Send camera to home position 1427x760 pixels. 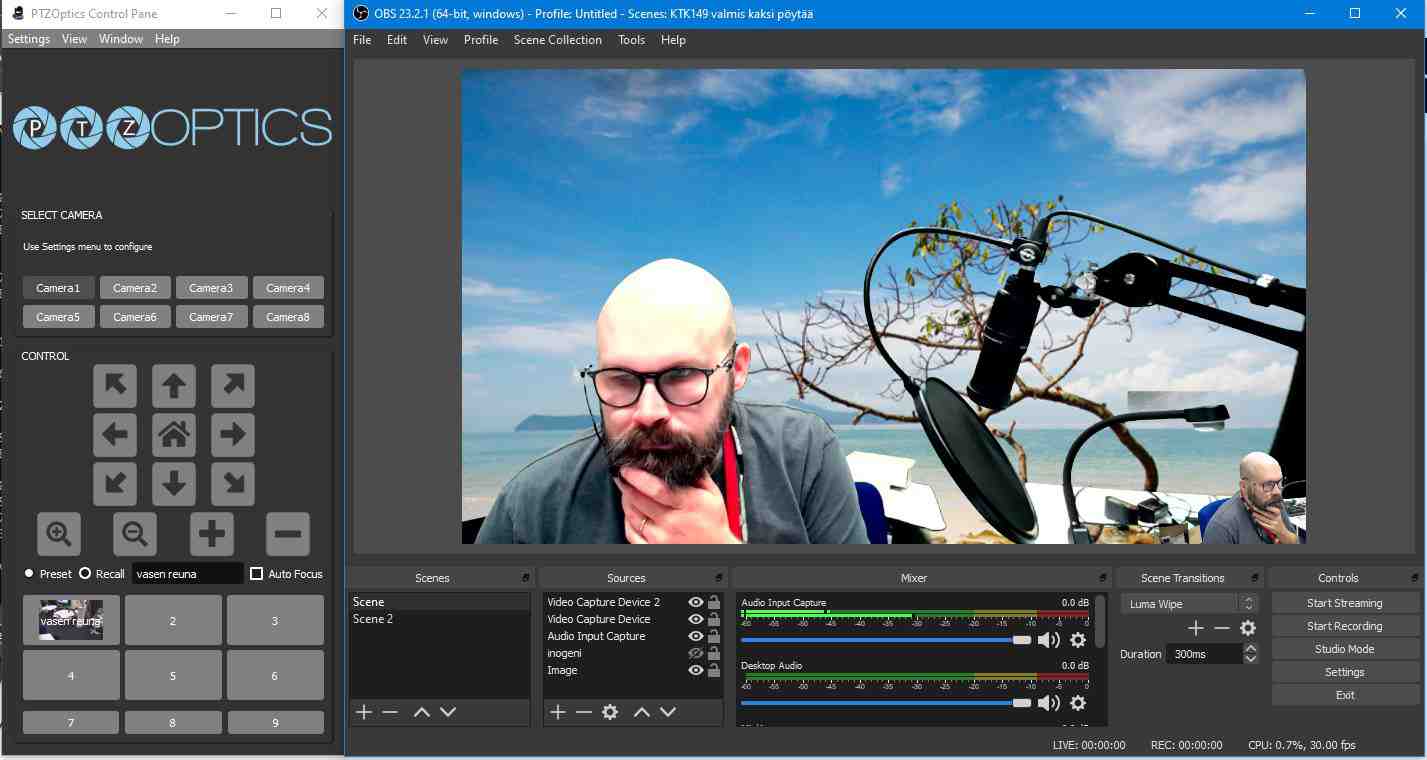[x=174, y=435]
